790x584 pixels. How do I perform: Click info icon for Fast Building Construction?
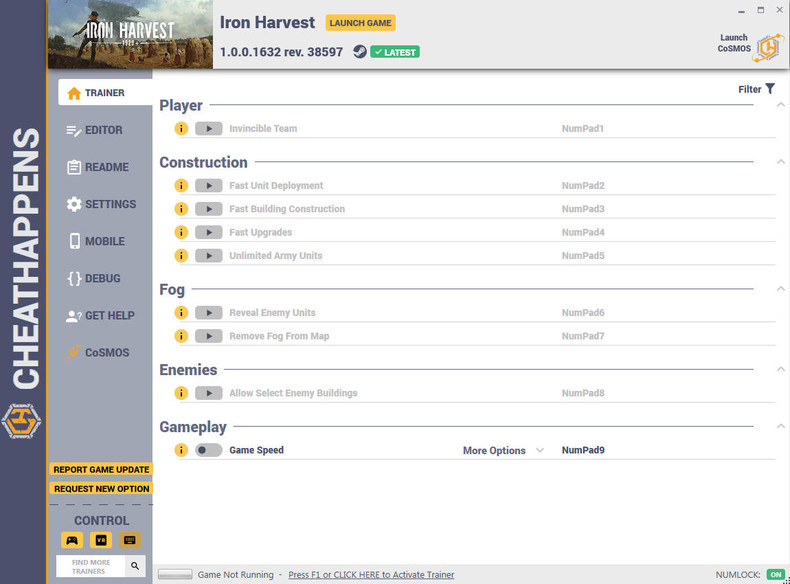pyautogui.click(x=181, y=209)
